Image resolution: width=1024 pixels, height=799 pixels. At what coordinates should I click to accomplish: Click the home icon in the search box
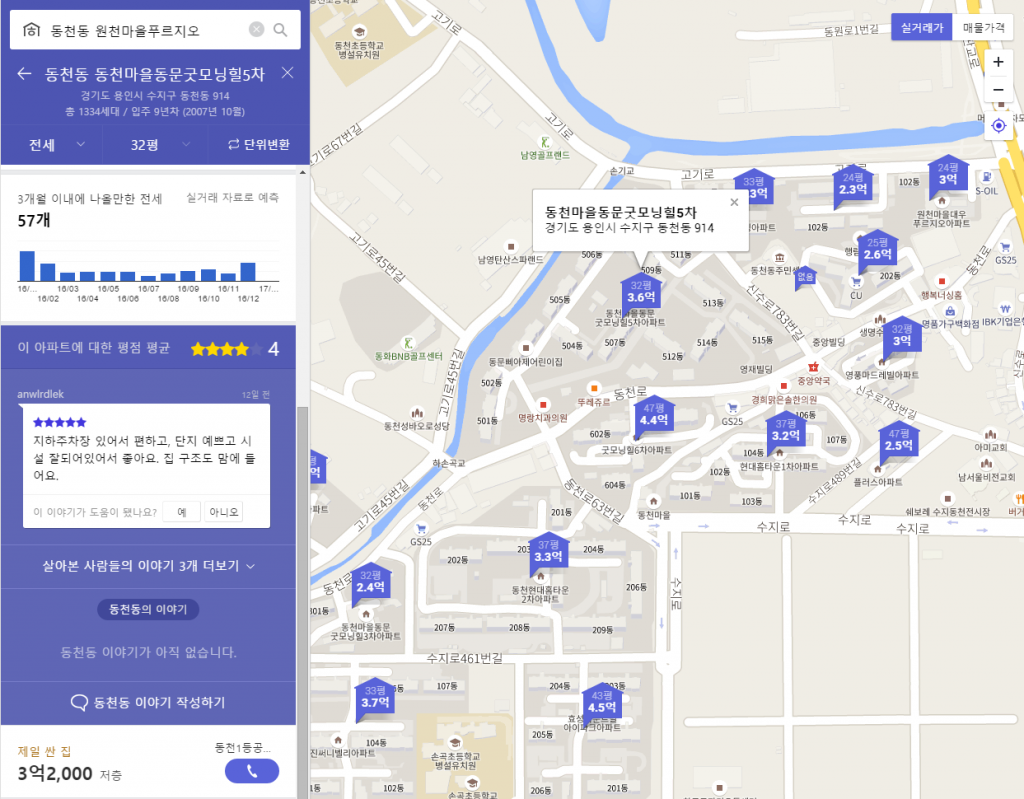31,30
